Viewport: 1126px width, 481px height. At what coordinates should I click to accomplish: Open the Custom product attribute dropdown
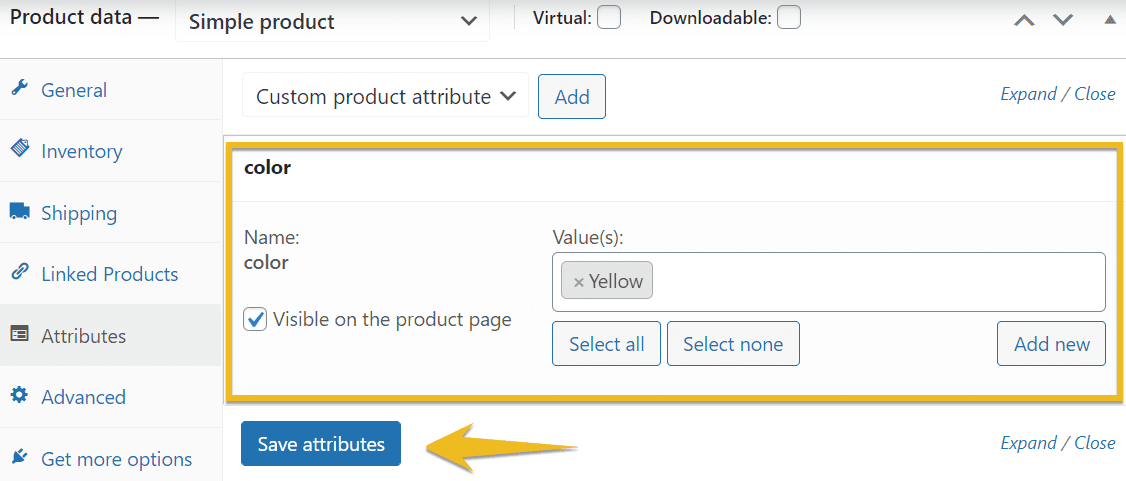(385, 96)
